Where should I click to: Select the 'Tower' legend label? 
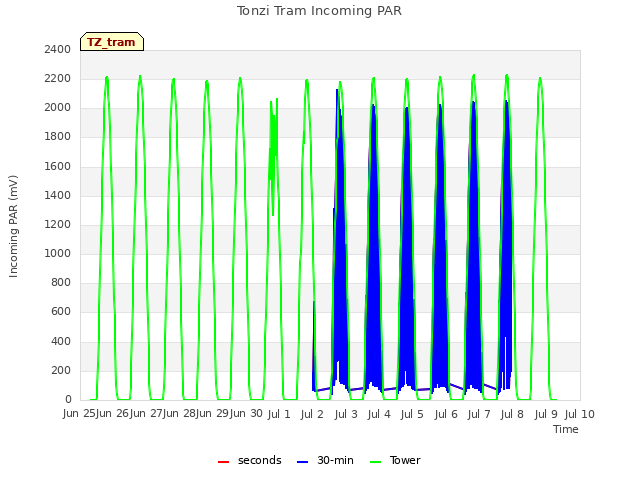point(405,460)
